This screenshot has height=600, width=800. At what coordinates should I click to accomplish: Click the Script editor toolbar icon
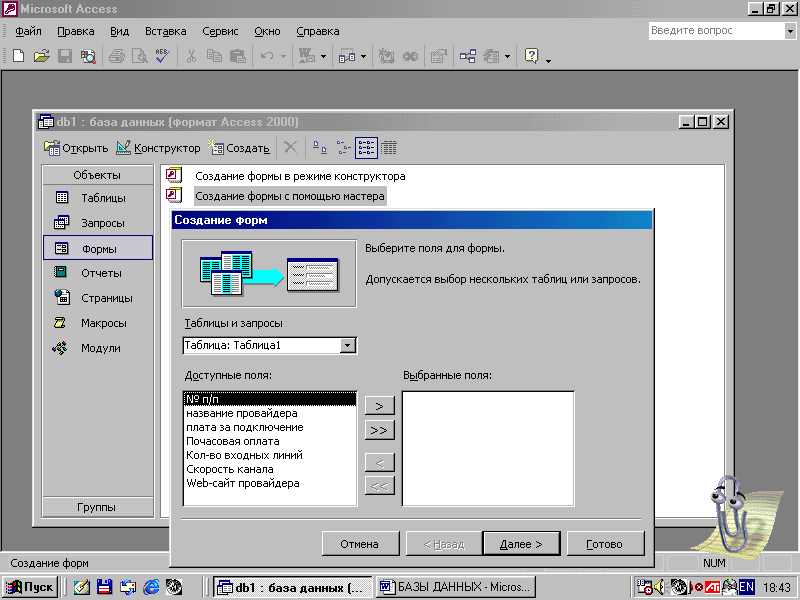coord(410,56)
